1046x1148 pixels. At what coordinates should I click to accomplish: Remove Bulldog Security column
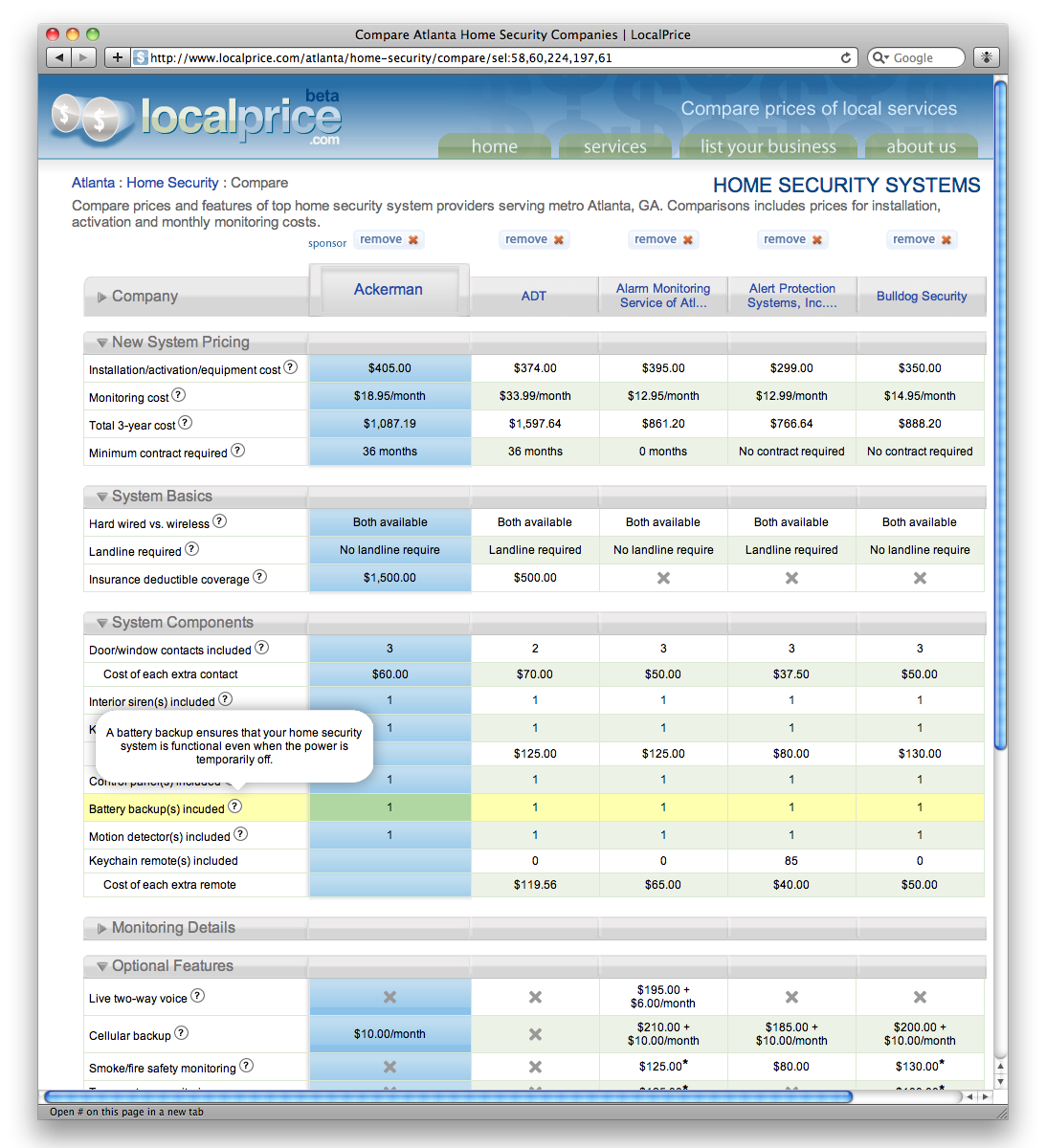922,239
